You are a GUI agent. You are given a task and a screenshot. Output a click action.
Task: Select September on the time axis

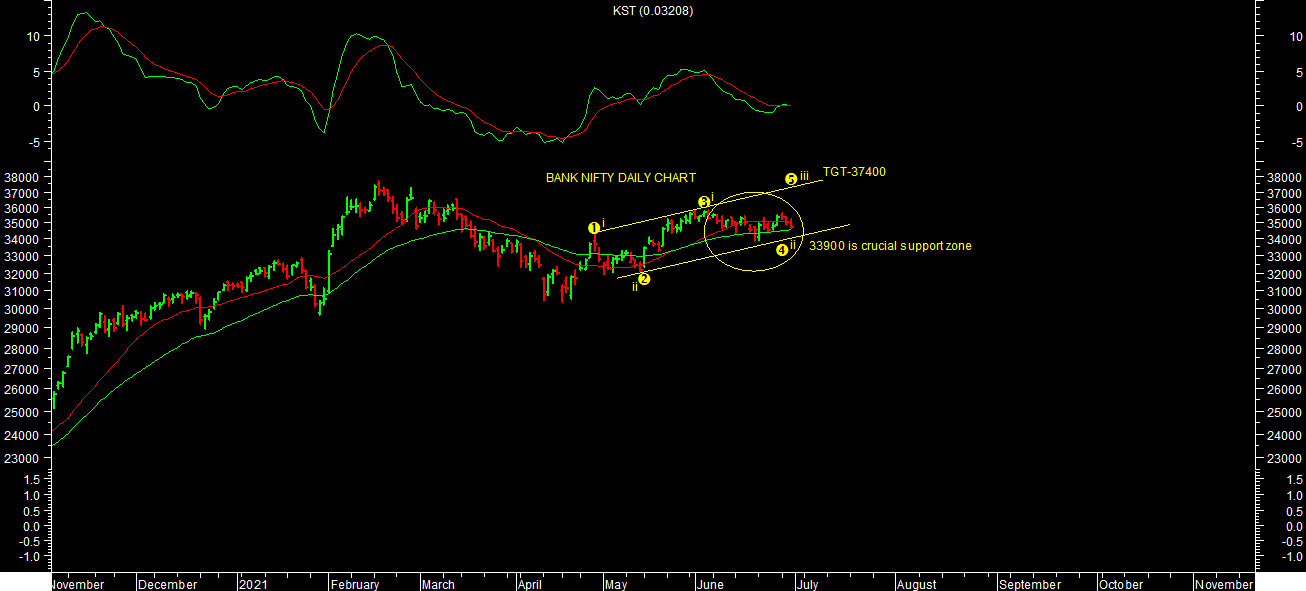point(1029,584)
